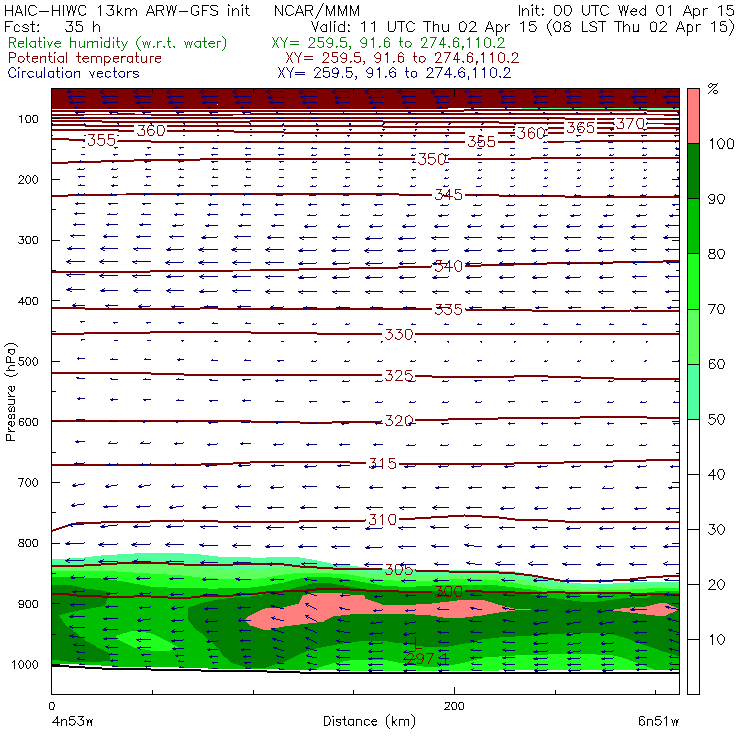Viewport: 740px width, 740px height.
Task: Click the 50 label on the colorbar
Action: tap(716, 420)
